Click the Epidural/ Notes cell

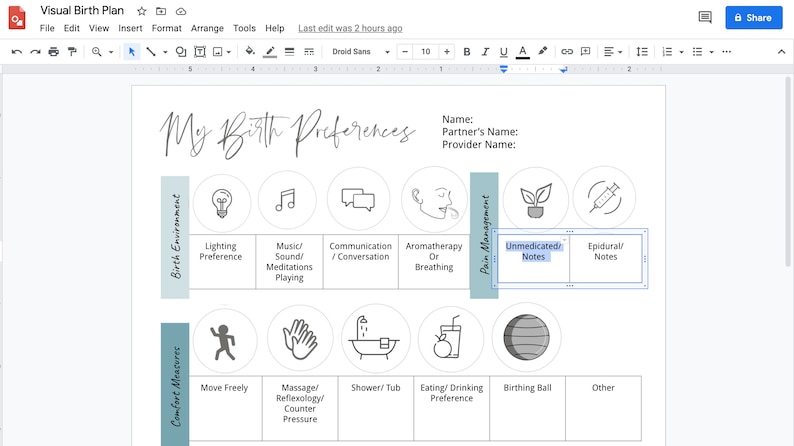coord(606,258)
